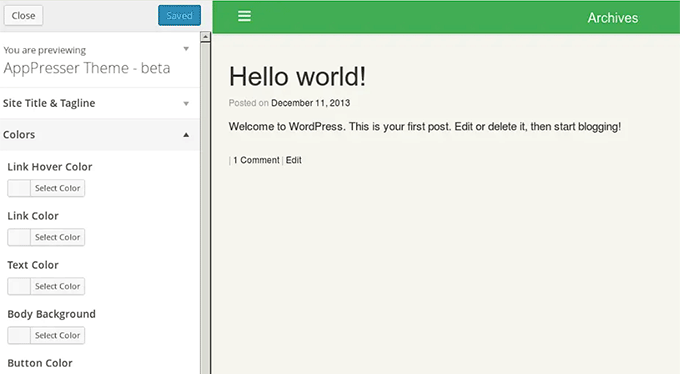This screenshot has height=374, width=680.
Task: Click the Edit post link
Action: pyautogui.click(x=294, y=160)
